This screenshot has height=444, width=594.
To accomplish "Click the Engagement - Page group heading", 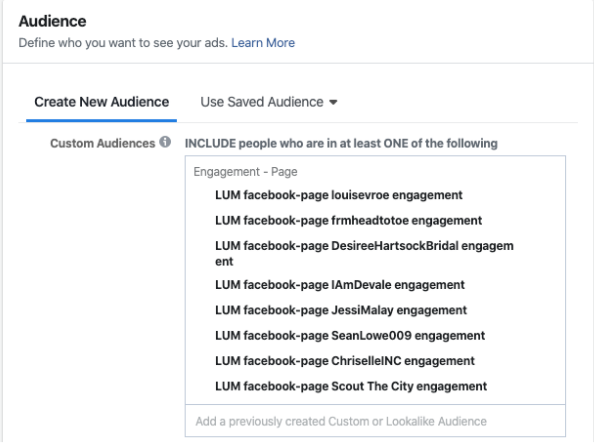I will 245,172.
